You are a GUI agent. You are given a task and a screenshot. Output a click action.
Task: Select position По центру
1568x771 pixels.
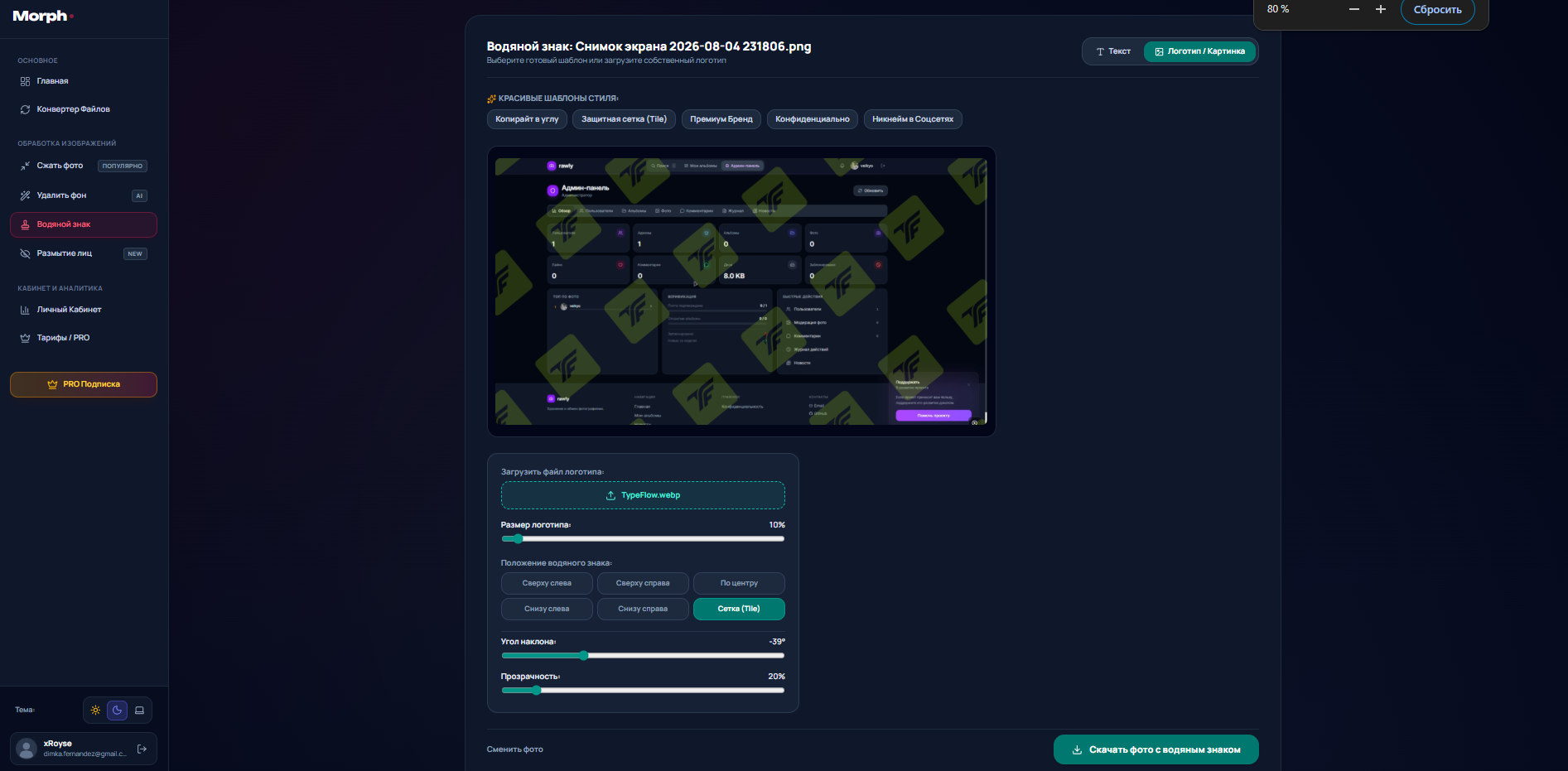[x=739, y=583]
